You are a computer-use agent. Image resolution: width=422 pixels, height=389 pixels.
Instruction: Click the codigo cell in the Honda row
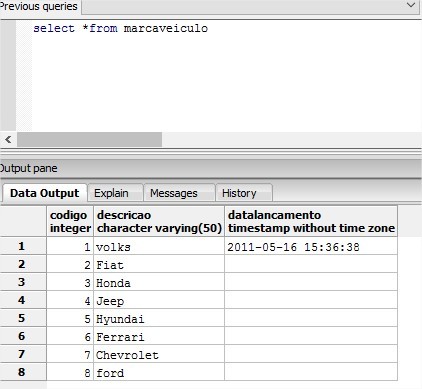point(70,283)
